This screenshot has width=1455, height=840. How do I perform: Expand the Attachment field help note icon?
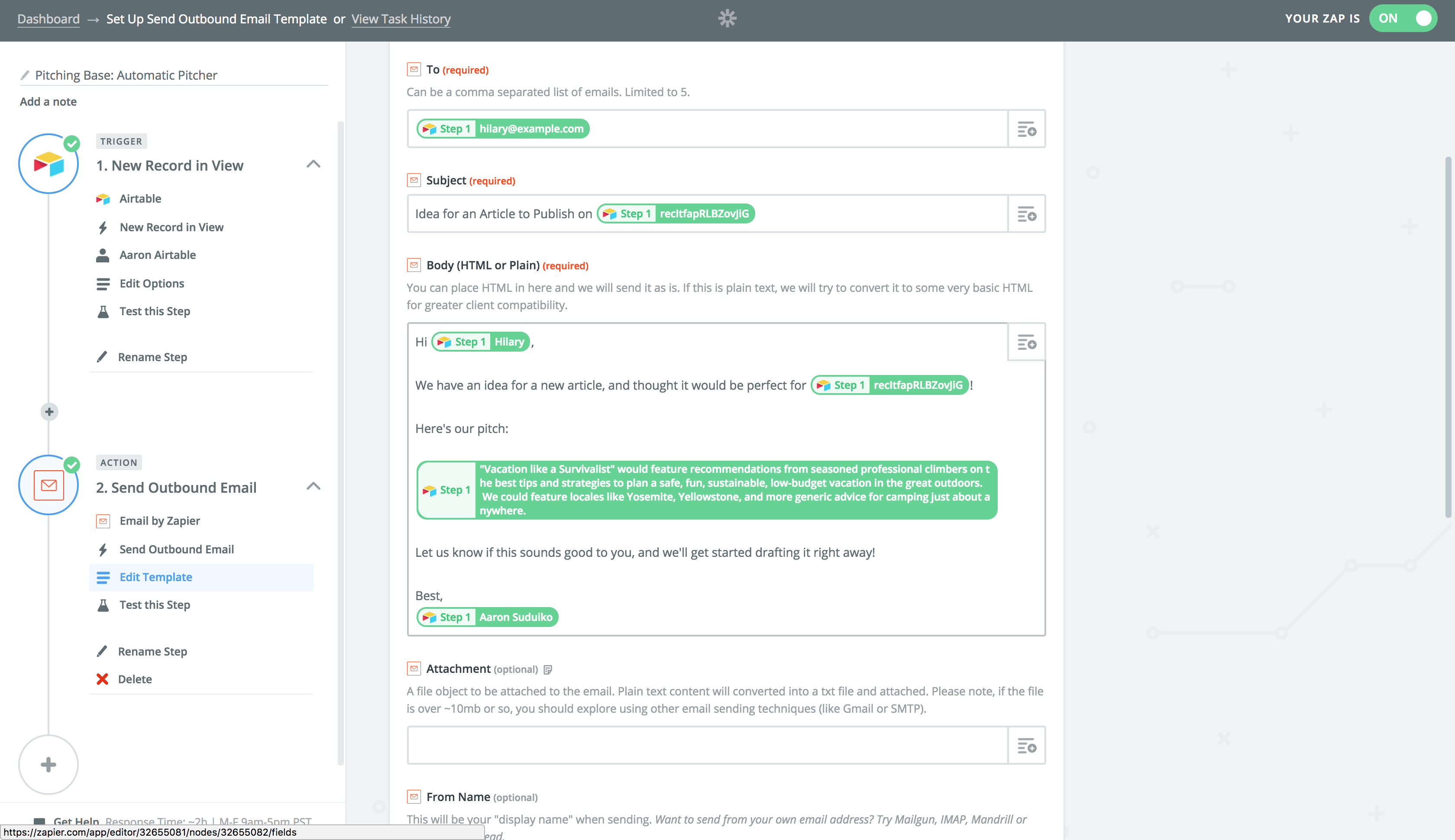click(x=548, y=670)
